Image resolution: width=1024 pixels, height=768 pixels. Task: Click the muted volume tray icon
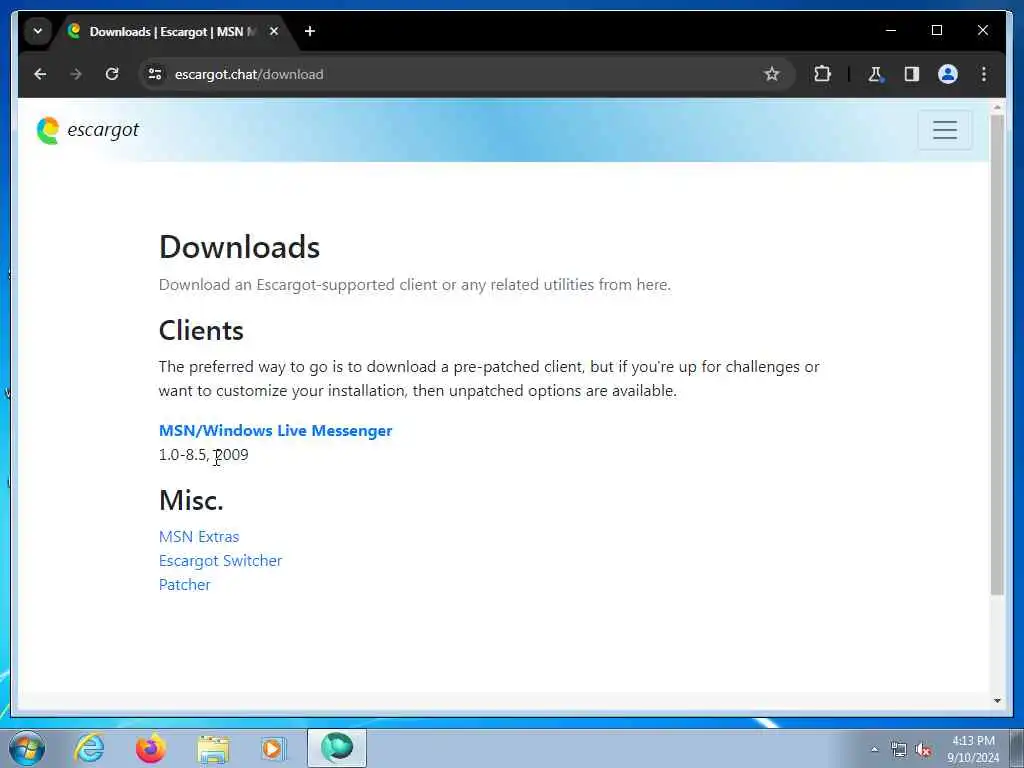[x=923, y=750]
